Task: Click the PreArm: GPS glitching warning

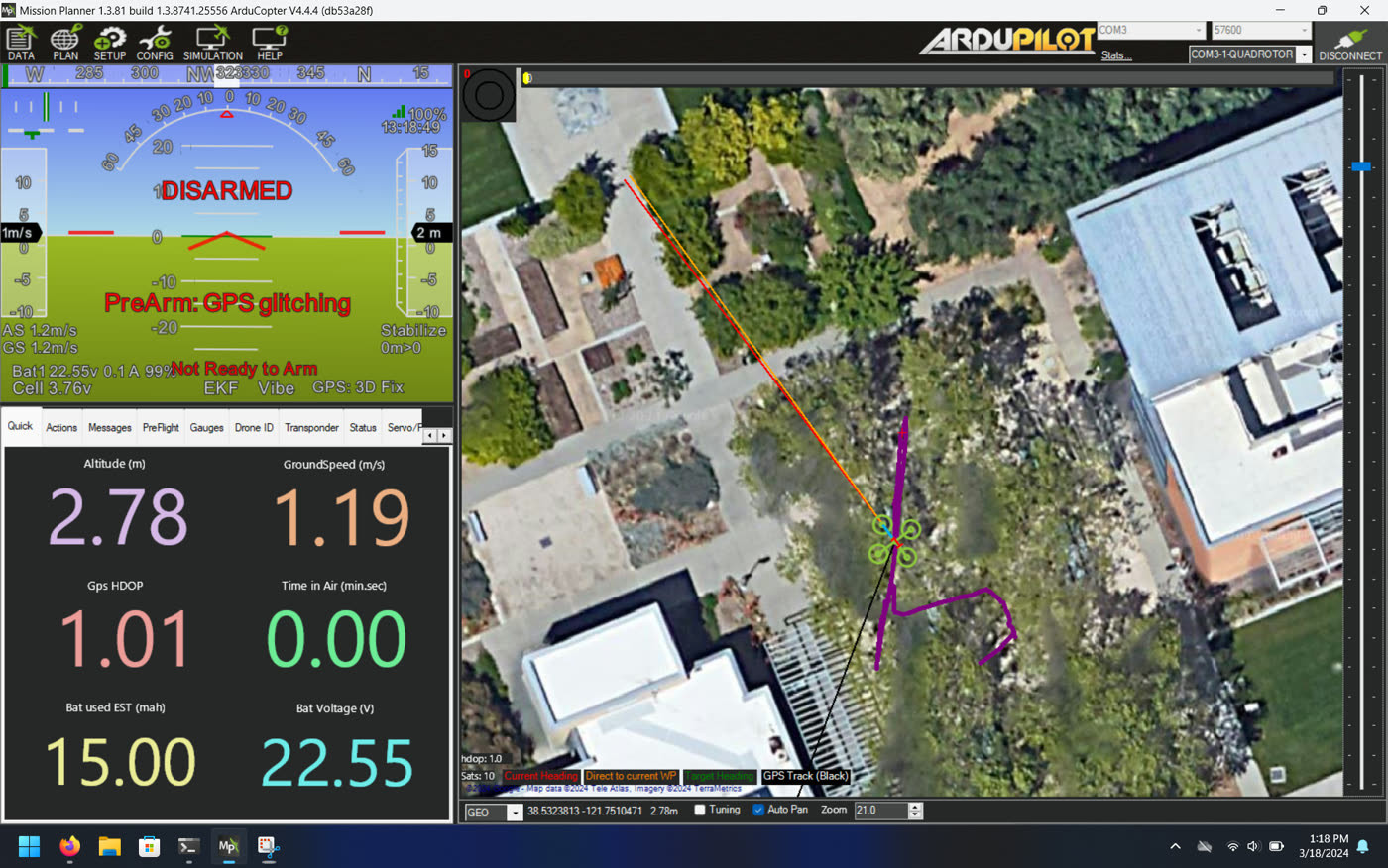Action: point(227,303)
